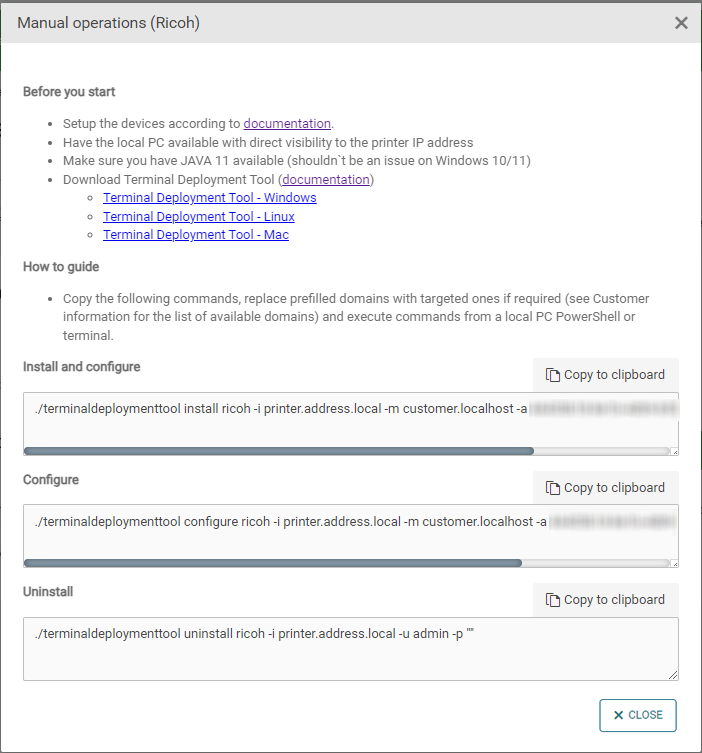
Task: Open the device setup documentation link
Action: click(287, 124)
